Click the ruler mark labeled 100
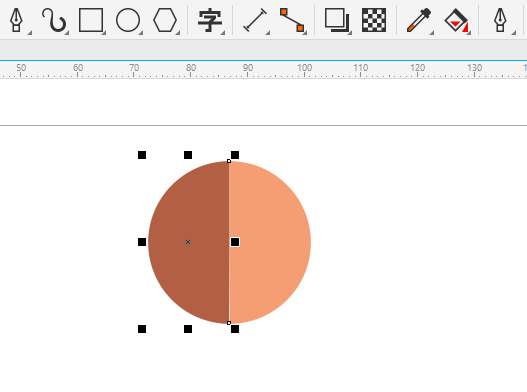 pyautogui.click(x=305, y=68)
